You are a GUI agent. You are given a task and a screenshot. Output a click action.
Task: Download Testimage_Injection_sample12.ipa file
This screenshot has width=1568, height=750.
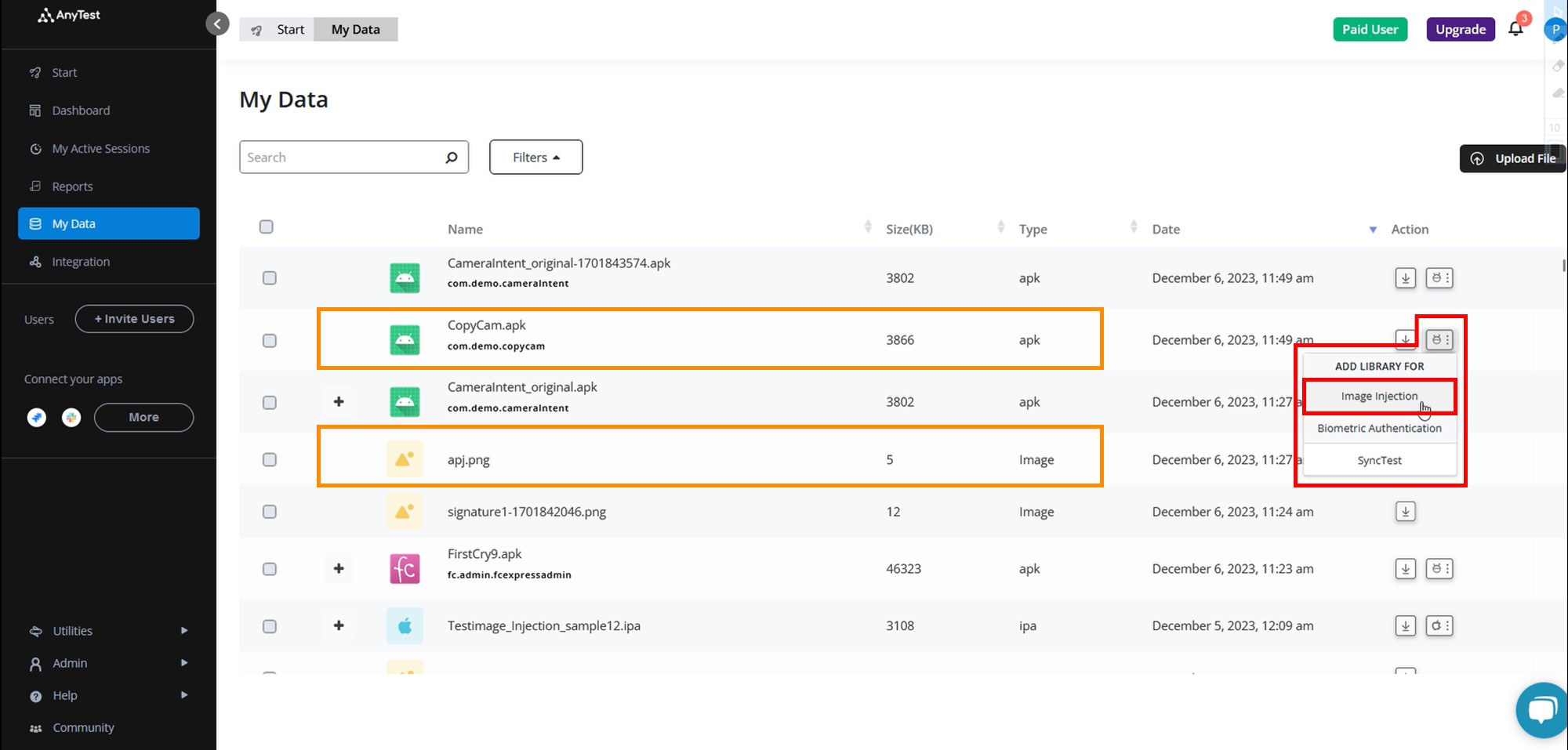coord(1405,626)
